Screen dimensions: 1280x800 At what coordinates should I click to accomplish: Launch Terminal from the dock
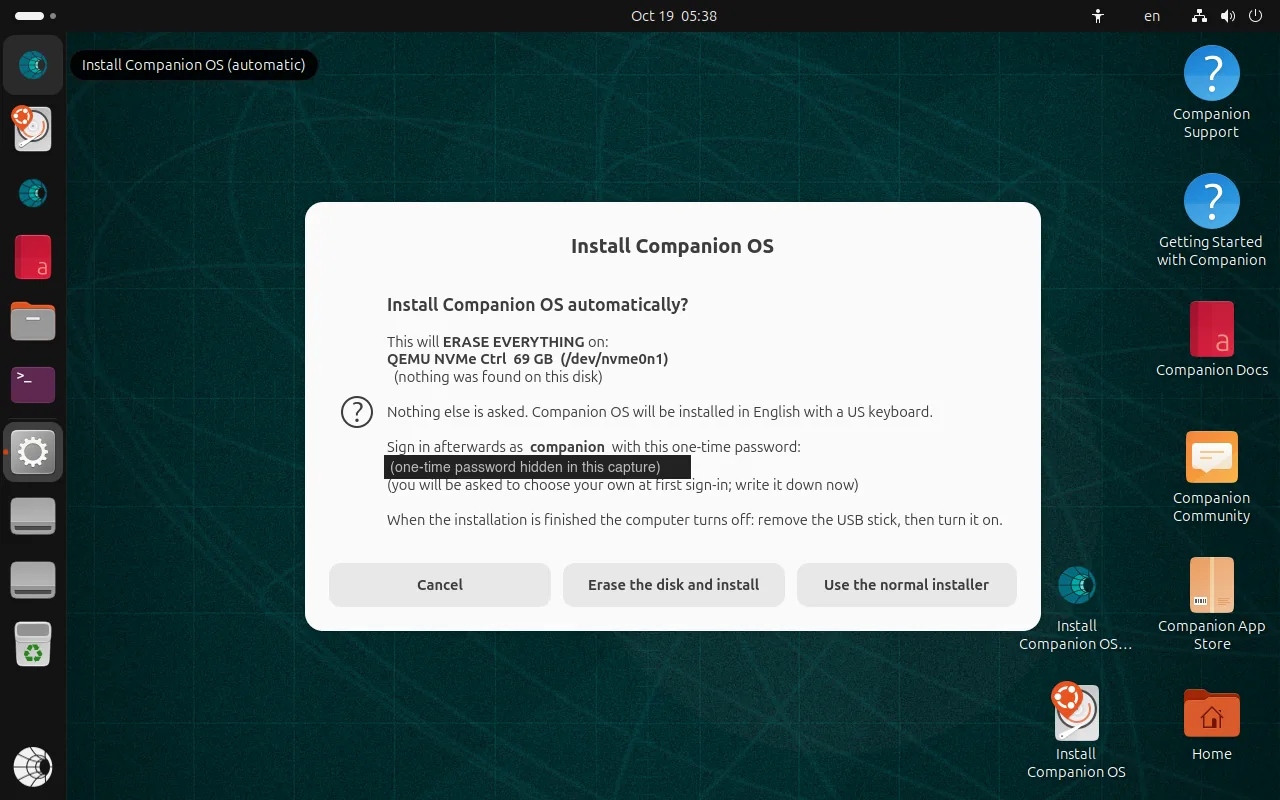pyautogui.click(x=33, y=385)
